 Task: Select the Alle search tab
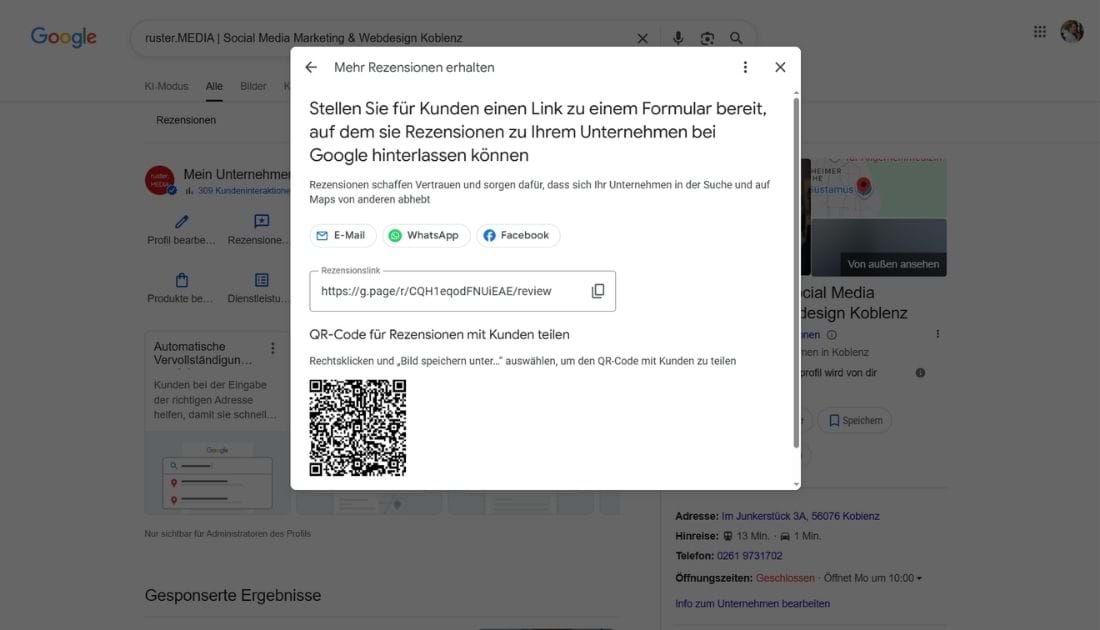[214, 86]
